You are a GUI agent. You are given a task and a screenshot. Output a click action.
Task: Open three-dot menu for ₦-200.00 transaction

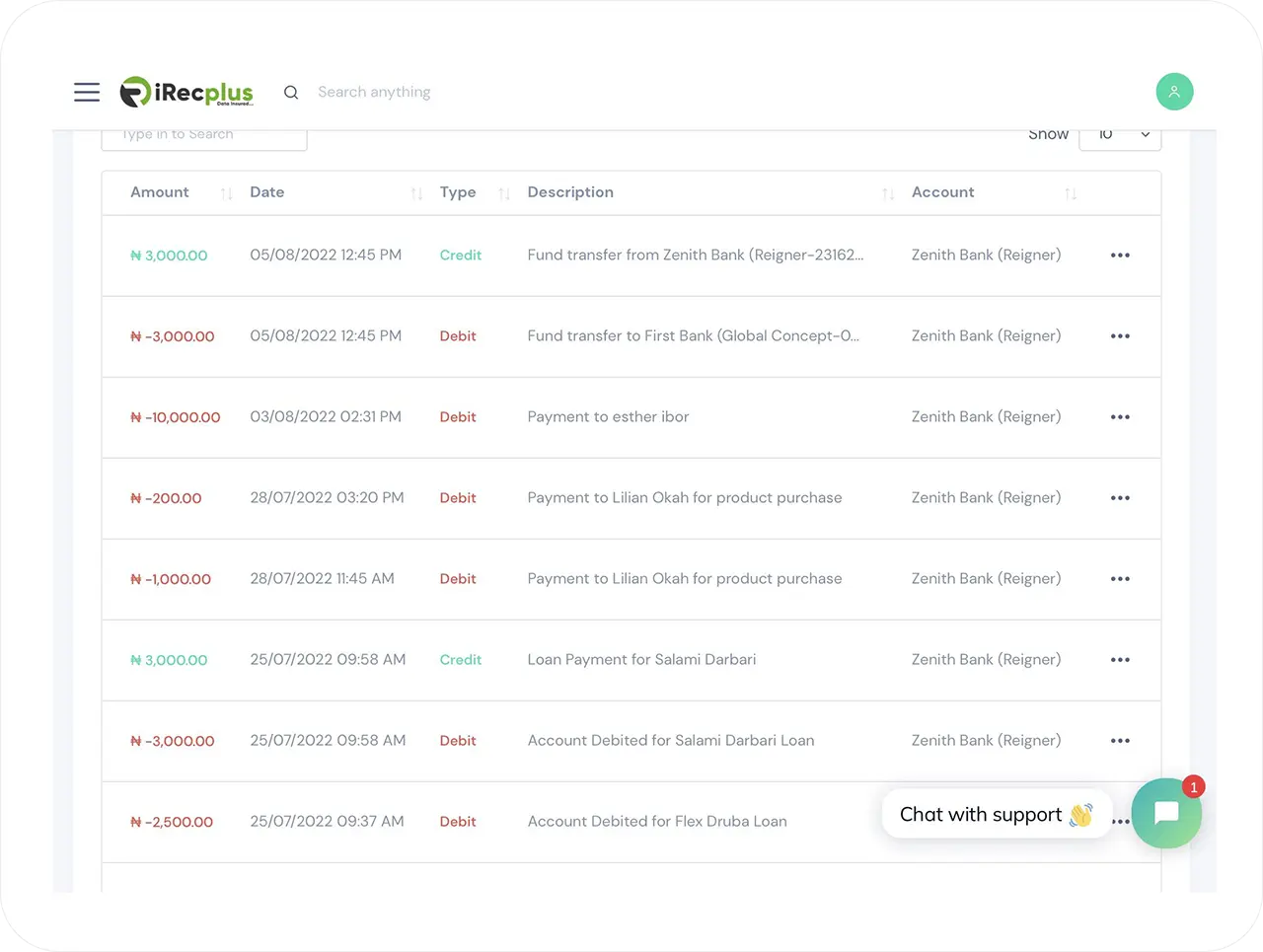coord(1120,498)
